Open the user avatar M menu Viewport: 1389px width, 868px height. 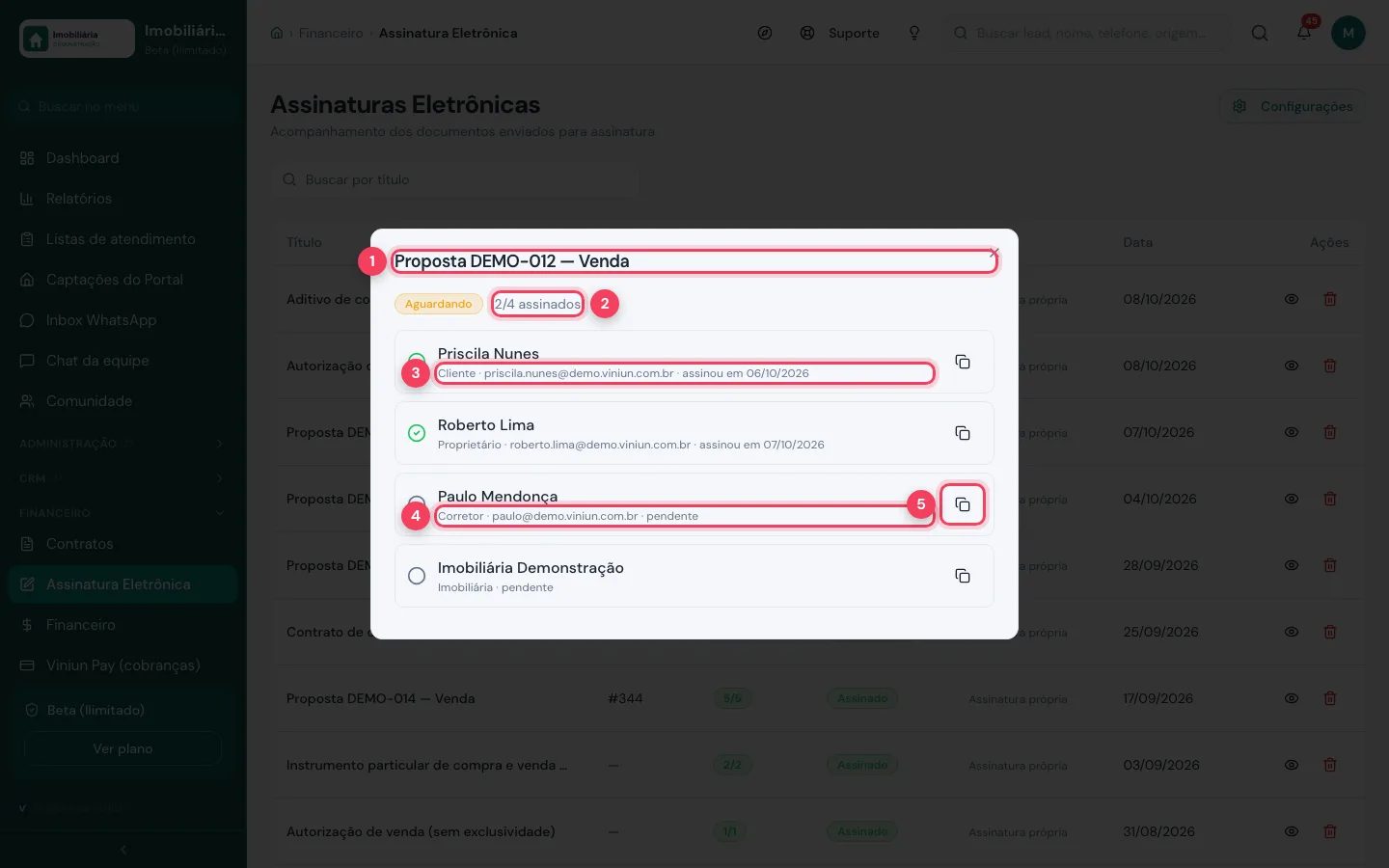point(1348,33)
